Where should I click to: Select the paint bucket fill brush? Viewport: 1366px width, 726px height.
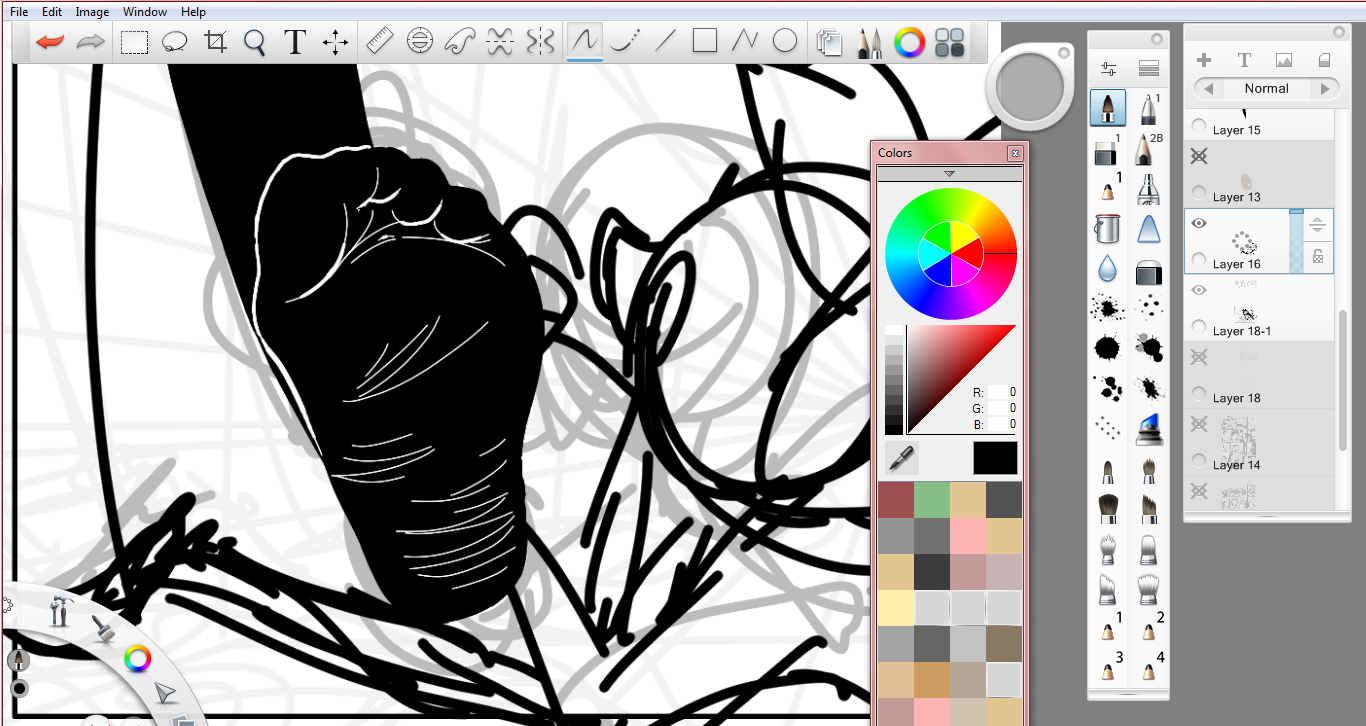1107,229
